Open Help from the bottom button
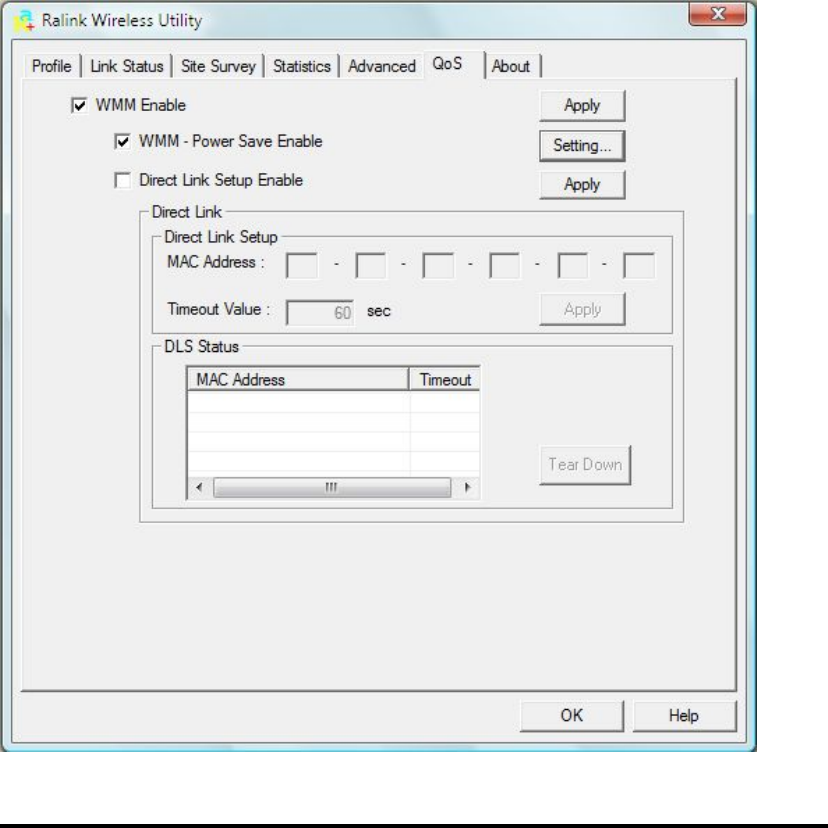This screenshot has width=828, height=828. click(x=684, y=716)
